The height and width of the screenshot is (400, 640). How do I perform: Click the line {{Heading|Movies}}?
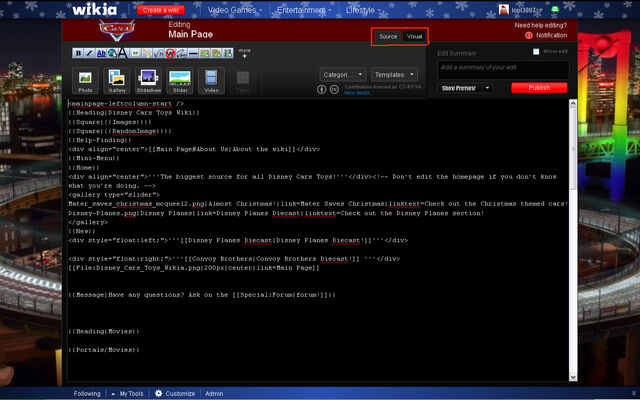104,331
